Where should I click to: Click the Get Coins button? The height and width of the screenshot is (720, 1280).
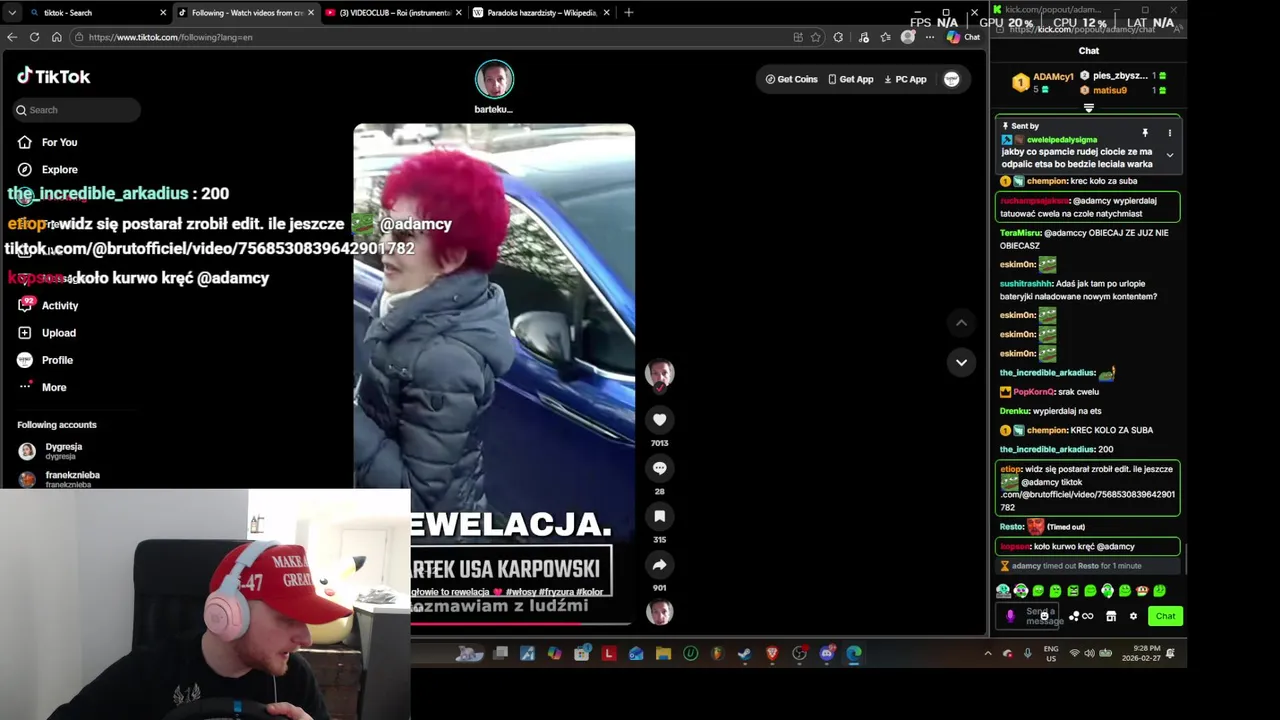point(791,79)
